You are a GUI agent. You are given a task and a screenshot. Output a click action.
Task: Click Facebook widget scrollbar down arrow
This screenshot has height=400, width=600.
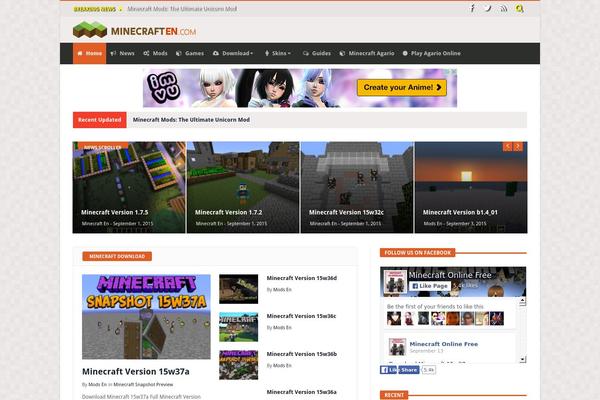coord(522,359)
